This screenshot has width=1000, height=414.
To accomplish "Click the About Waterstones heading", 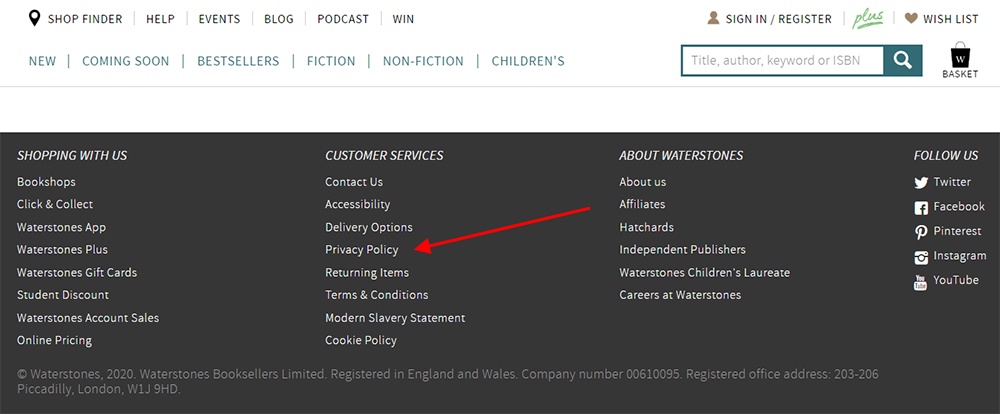I will [x=681, y=156].
